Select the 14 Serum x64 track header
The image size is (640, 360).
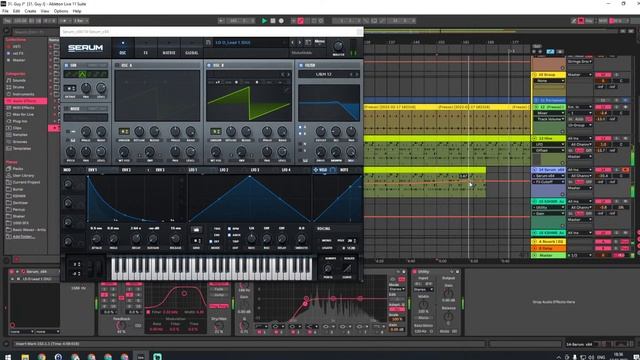point(549,169)
